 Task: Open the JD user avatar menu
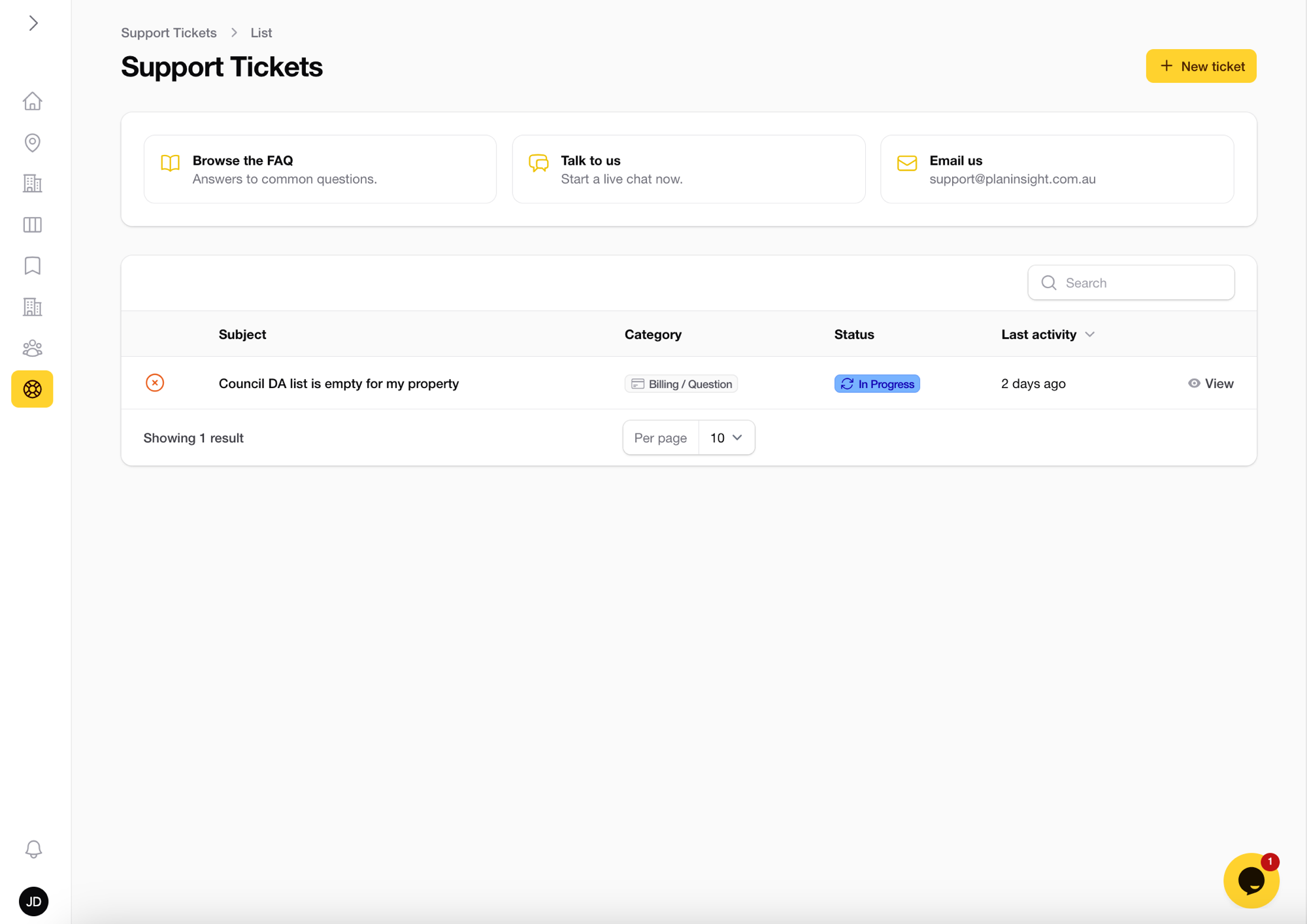point(33,902)
